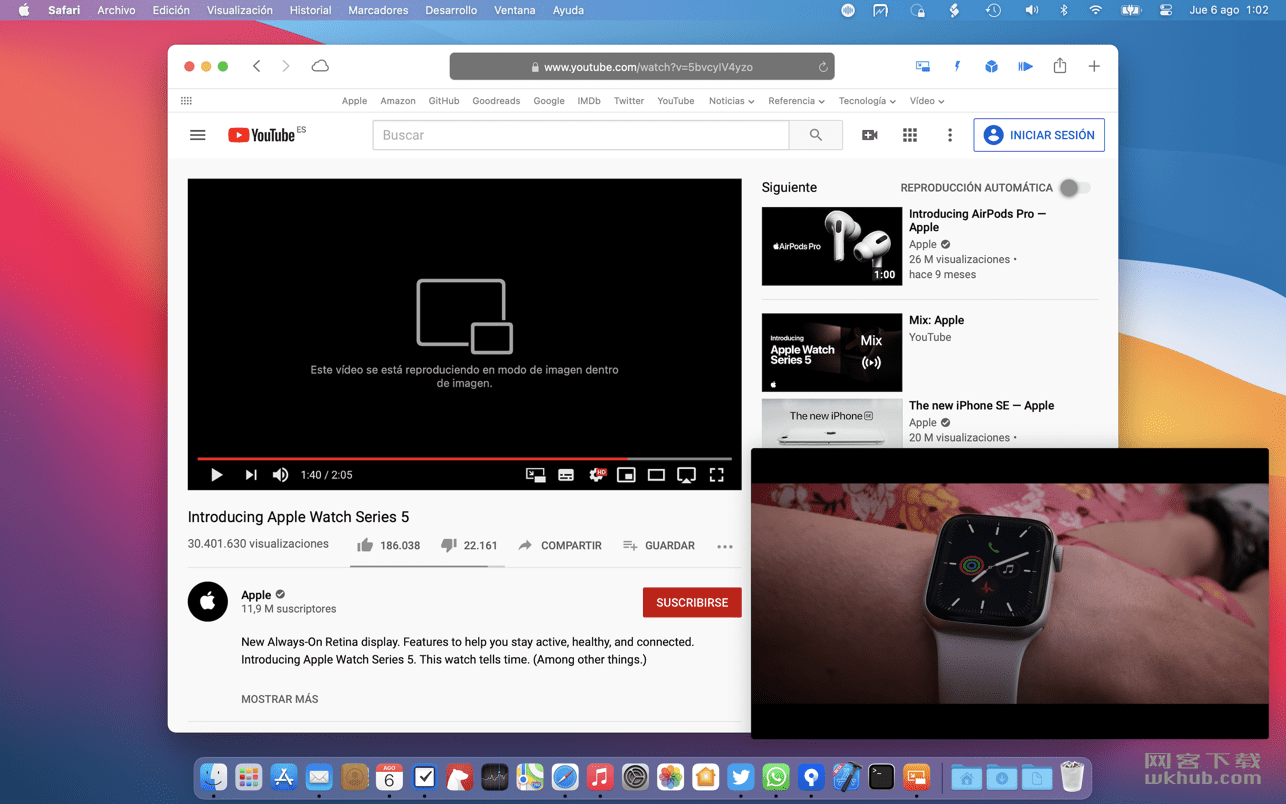1286x804 pixels.
Task: Toggle subtitles in the video player
Action: pyautogui.click(x=566, y=475)
